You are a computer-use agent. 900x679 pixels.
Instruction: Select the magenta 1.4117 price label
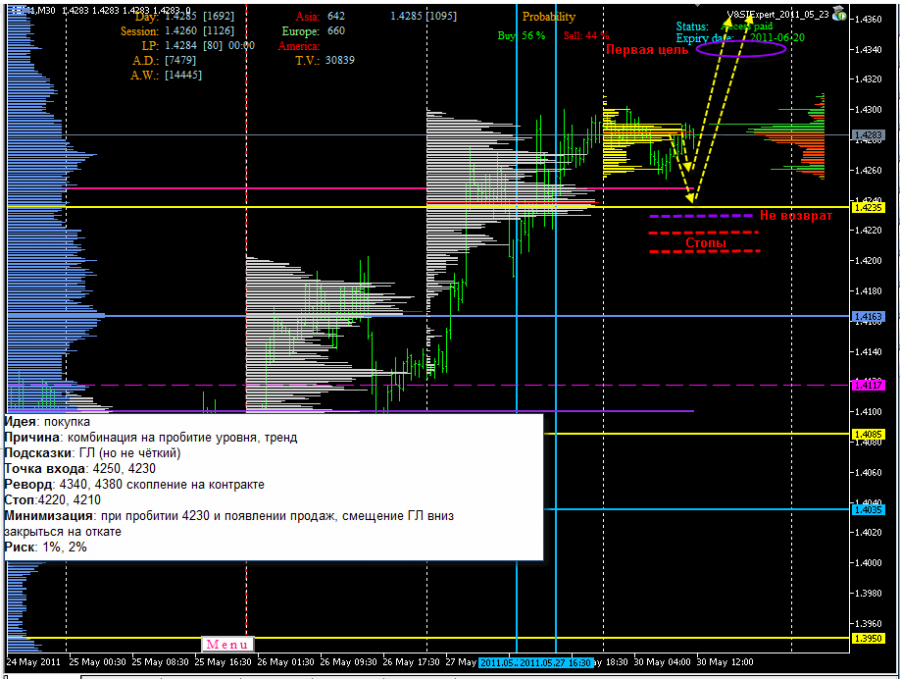point(869,385)
